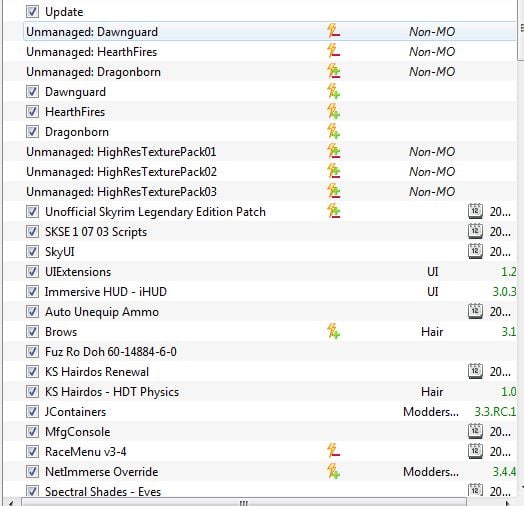Click conflict flag icon in RaceMenu v3-4 row
This screenshot has width=524, height=506.
pos(333,451)
